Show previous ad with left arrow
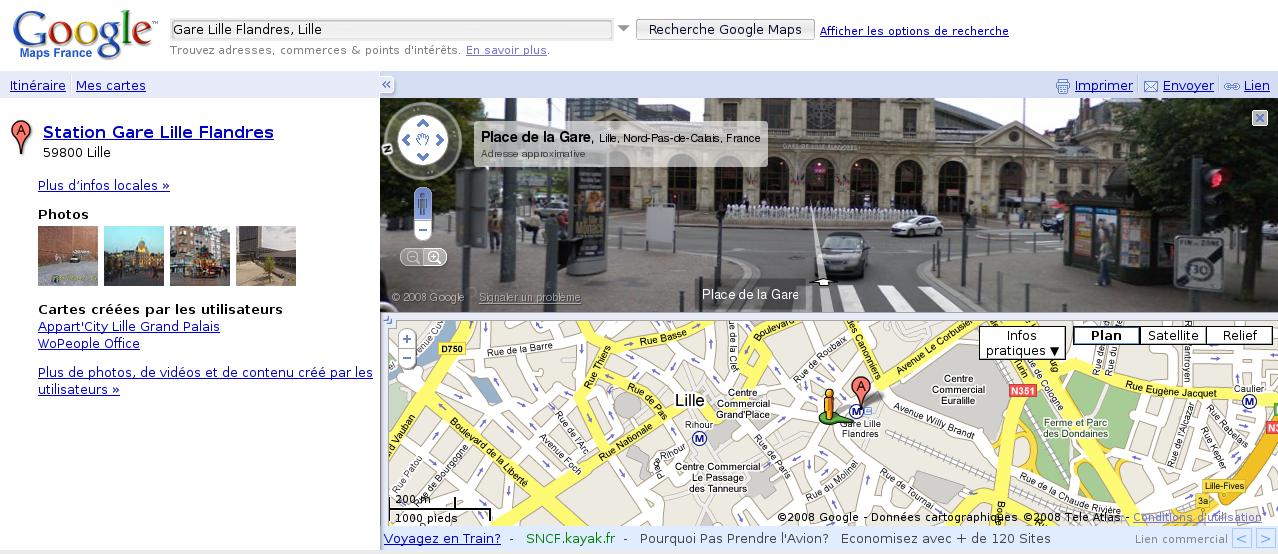Image resolution: width=1278 pixels, height=554 pixels. point(1242,539)
